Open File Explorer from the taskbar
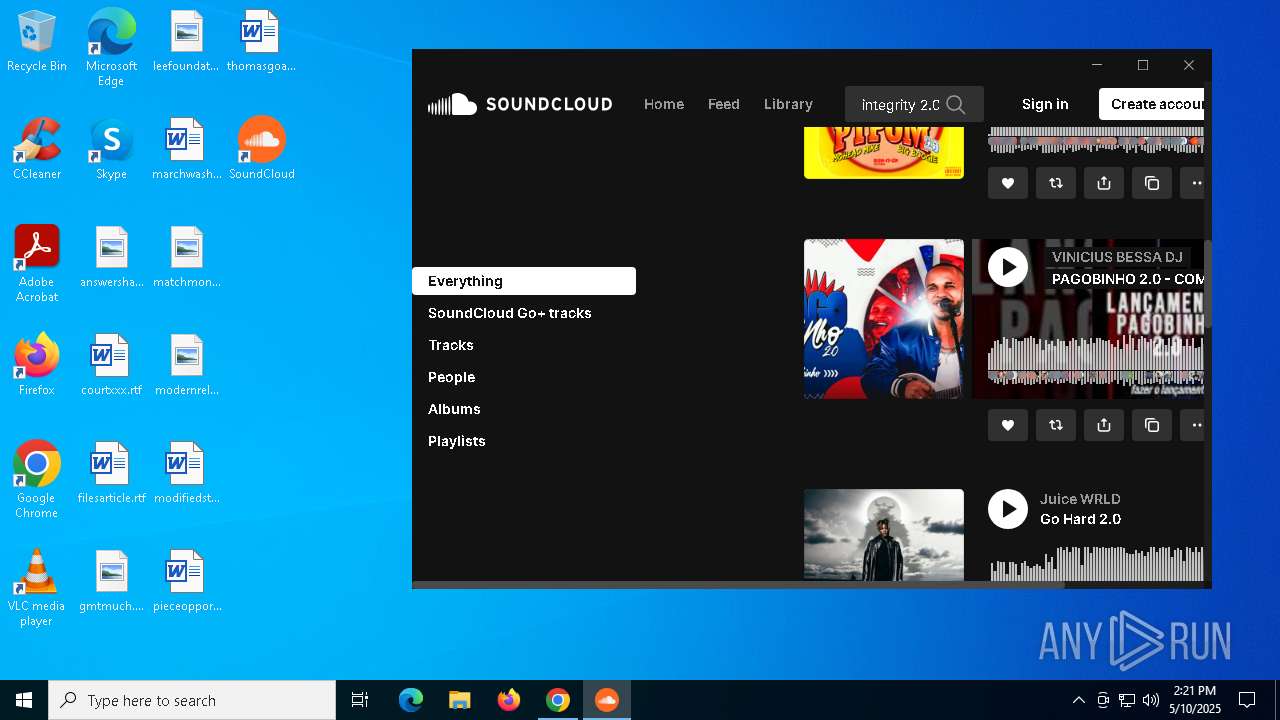 coord(460,700)
